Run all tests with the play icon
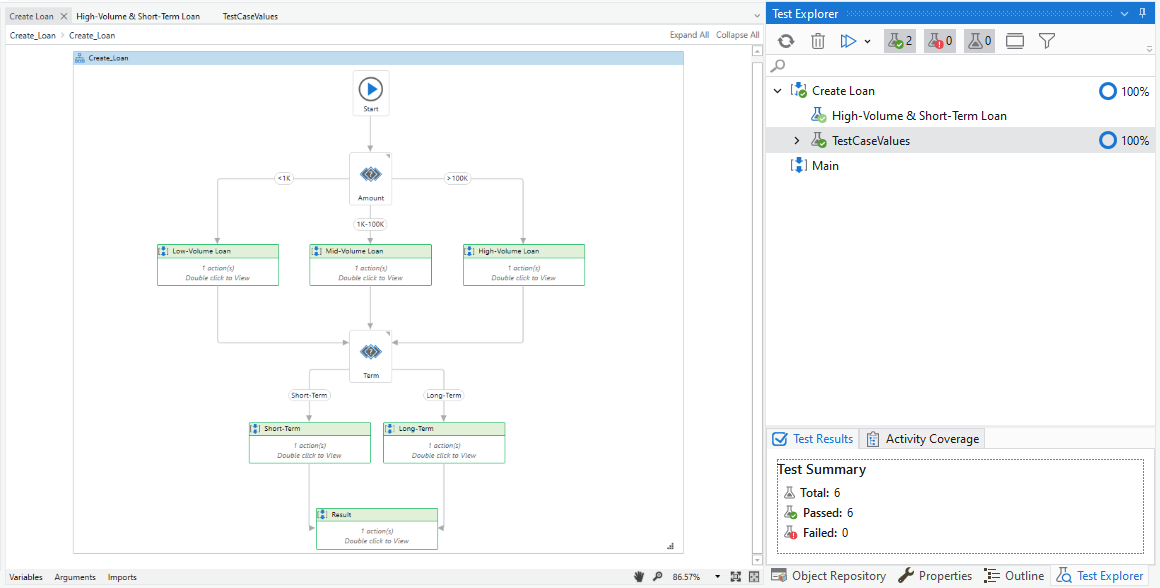This screenshot has width=1160, height=588. (848, 41)
